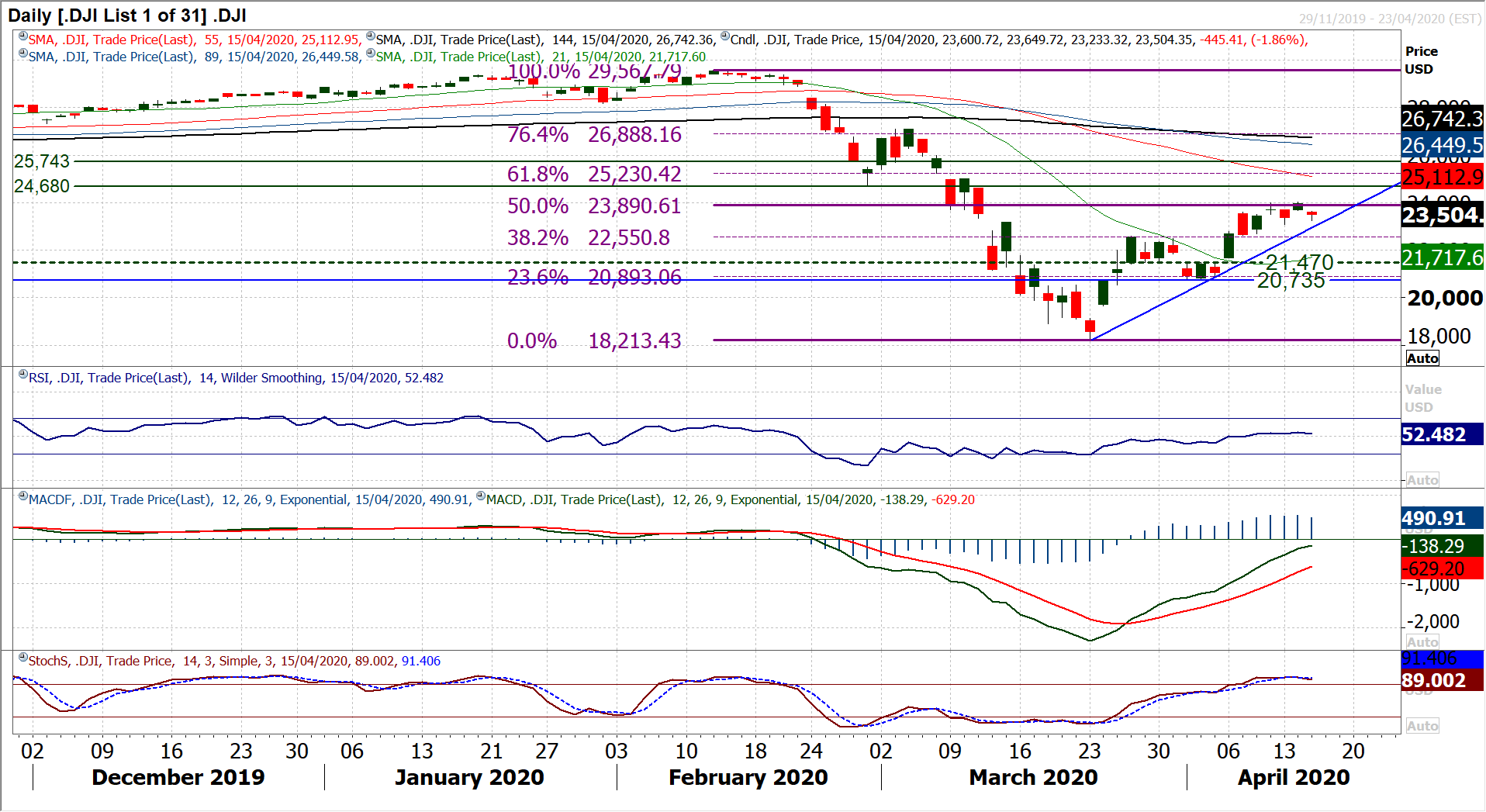Click the icon before the 21-period SMA legend
Image resolution: width=1486 pixels, height=812 pixels.
[x=371, y=53]
